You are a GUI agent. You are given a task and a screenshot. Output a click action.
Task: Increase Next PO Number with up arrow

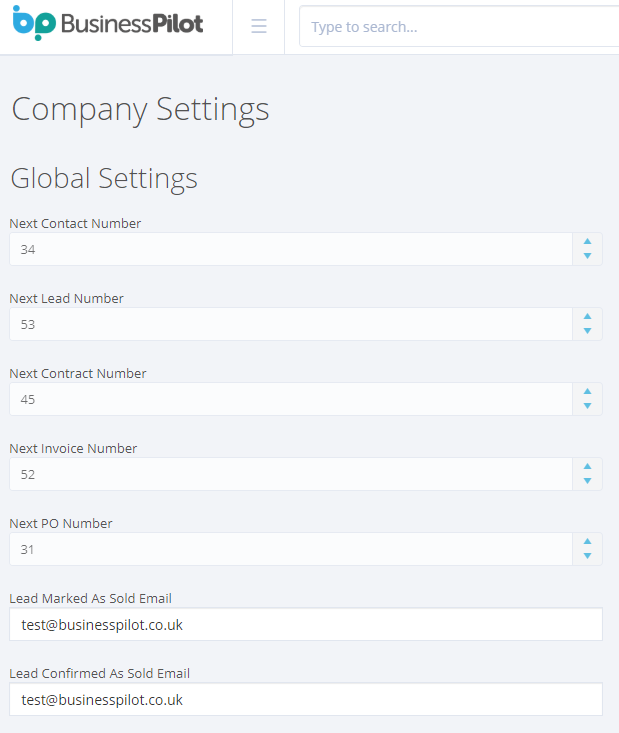[x=588, y=541]
